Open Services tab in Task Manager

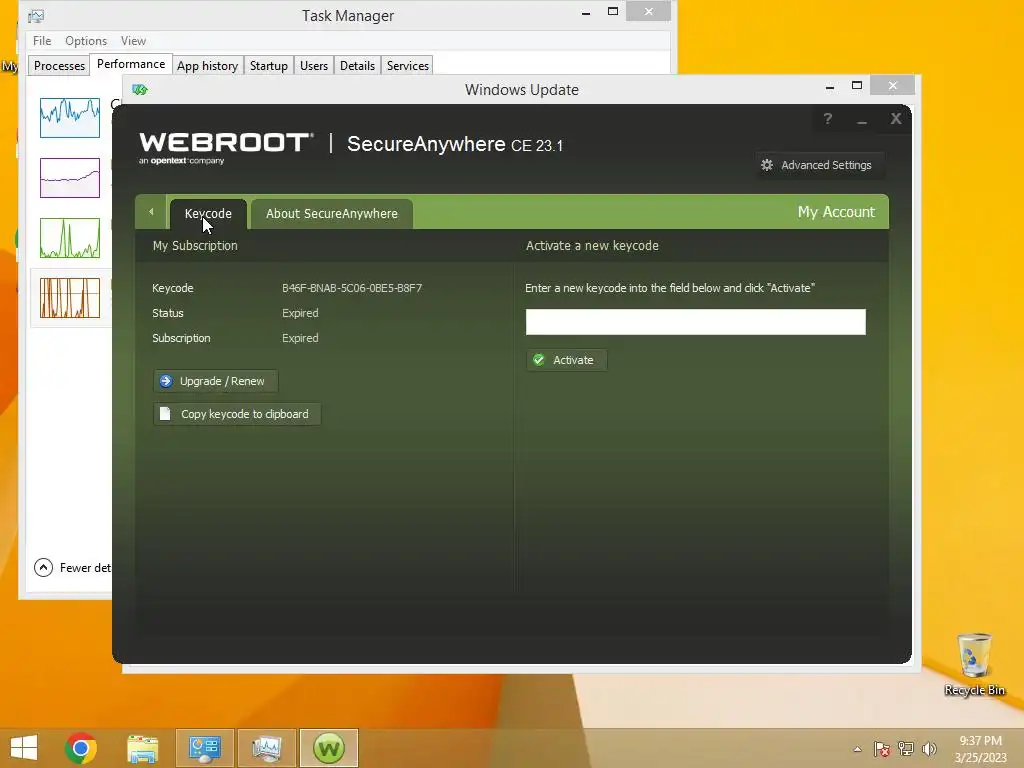[x=408, y=65]
